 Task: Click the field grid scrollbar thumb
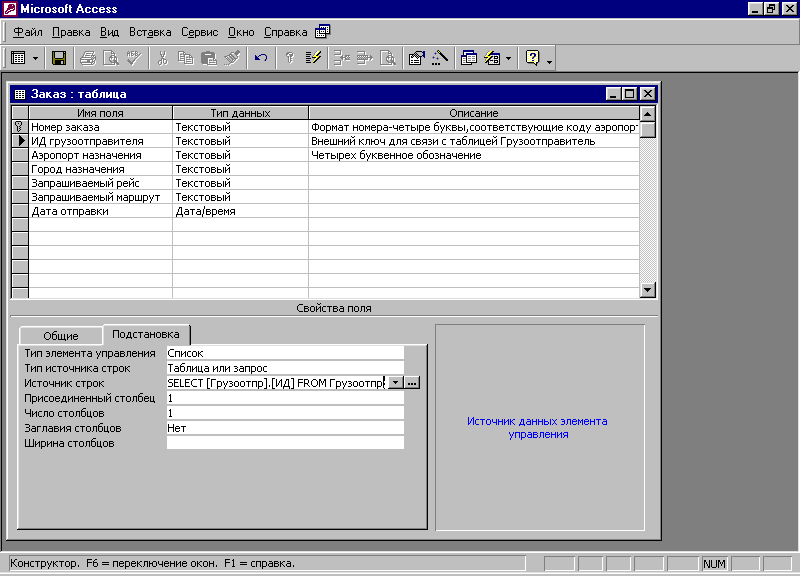647,130
